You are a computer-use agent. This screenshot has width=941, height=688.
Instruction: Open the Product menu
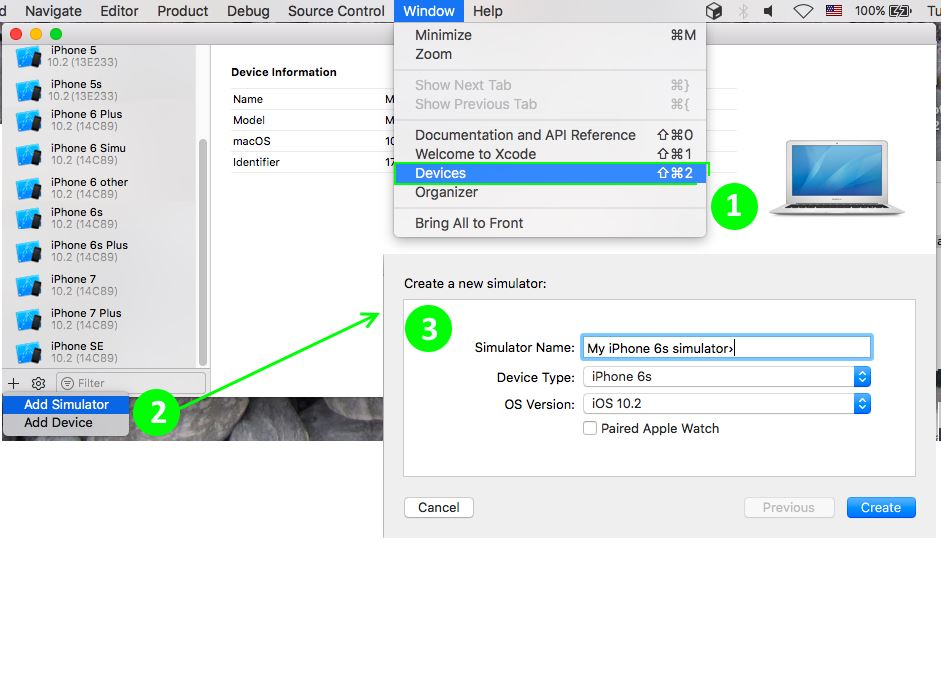tap(182, 11)
